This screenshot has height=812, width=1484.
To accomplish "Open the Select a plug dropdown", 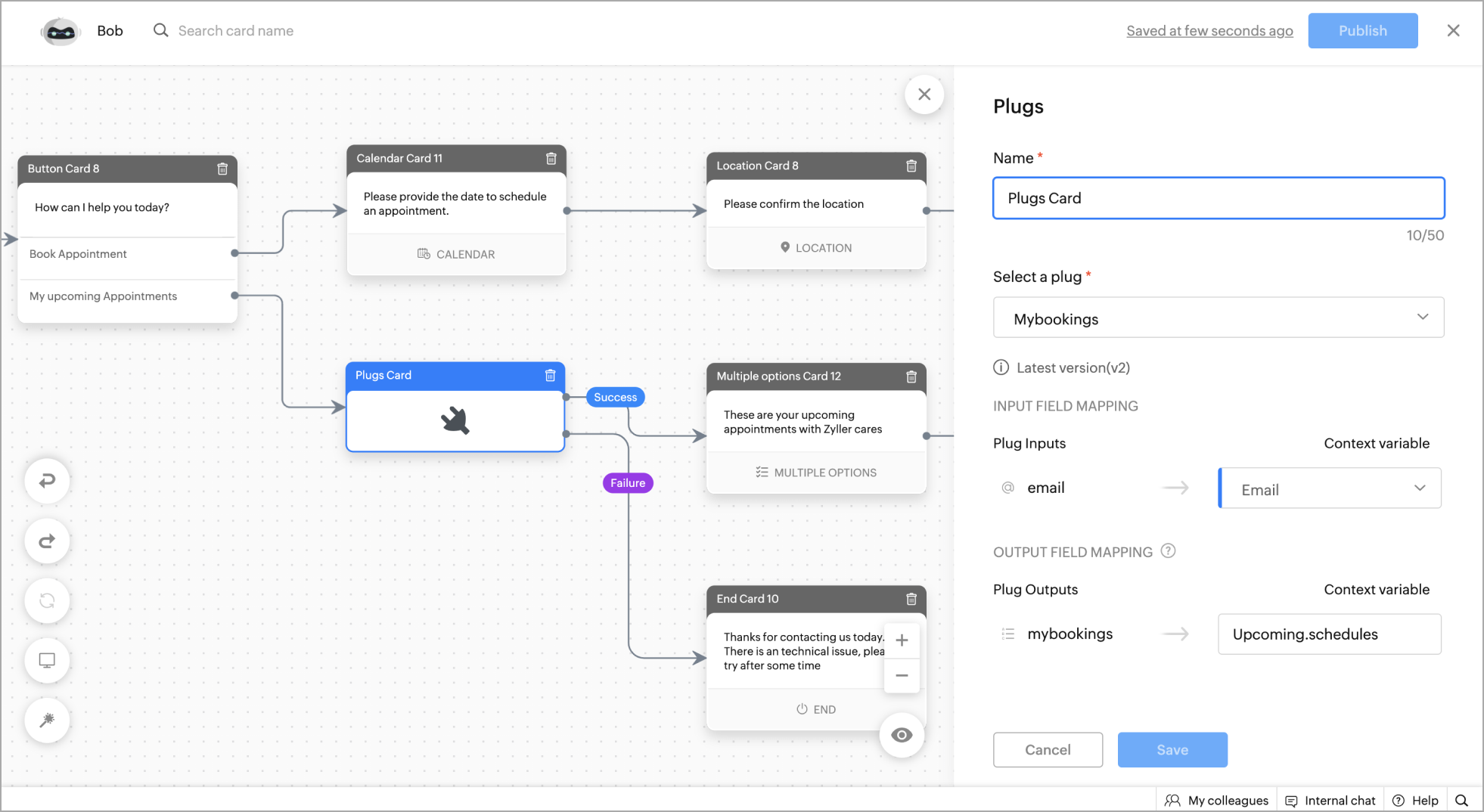I will (x=1218, y=318).
